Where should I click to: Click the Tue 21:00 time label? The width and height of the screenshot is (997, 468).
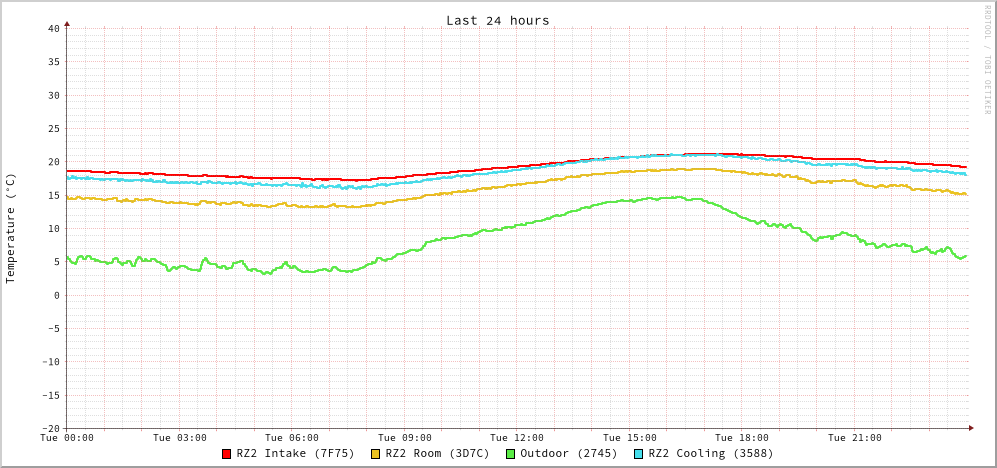pyautogui.click(x=855, y=438)
